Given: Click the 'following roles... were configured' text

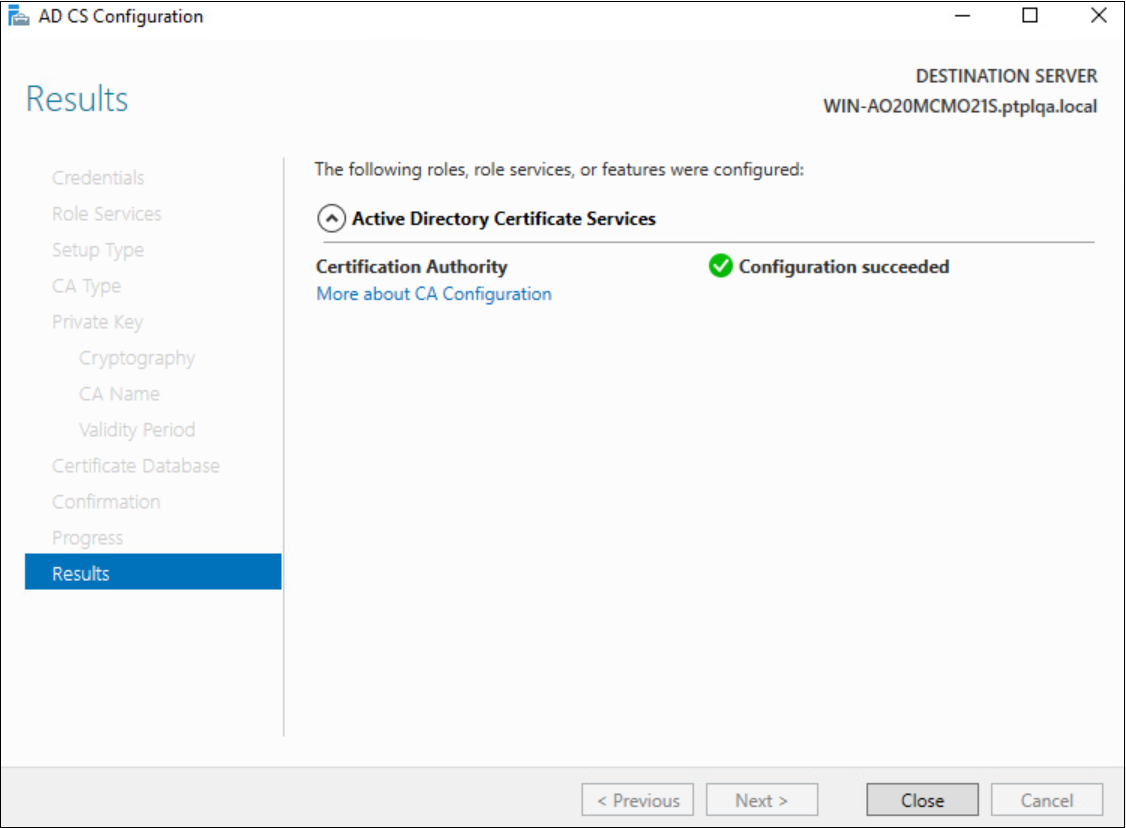Looking at the screenshot, I should click(x=559, y=169).
